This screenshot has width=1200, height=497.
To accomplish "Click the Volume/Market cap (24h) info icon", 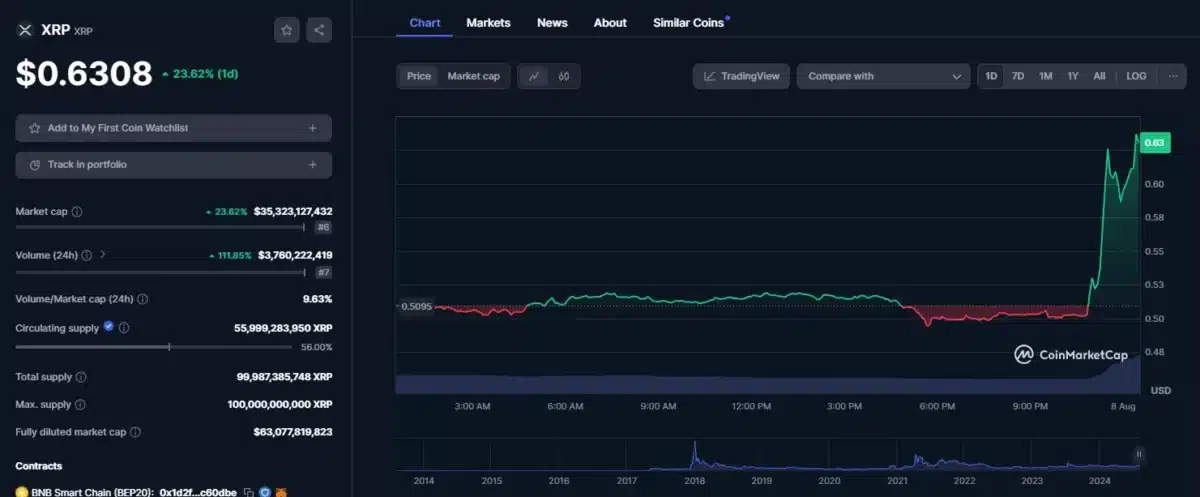I will (x=142, y=299).
